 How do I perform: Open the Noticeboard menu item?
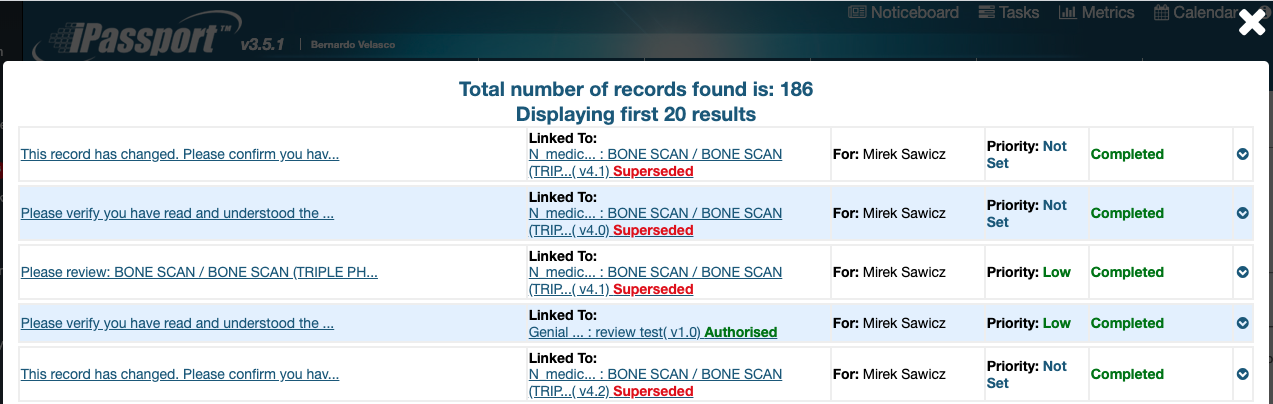coord(914,13)
